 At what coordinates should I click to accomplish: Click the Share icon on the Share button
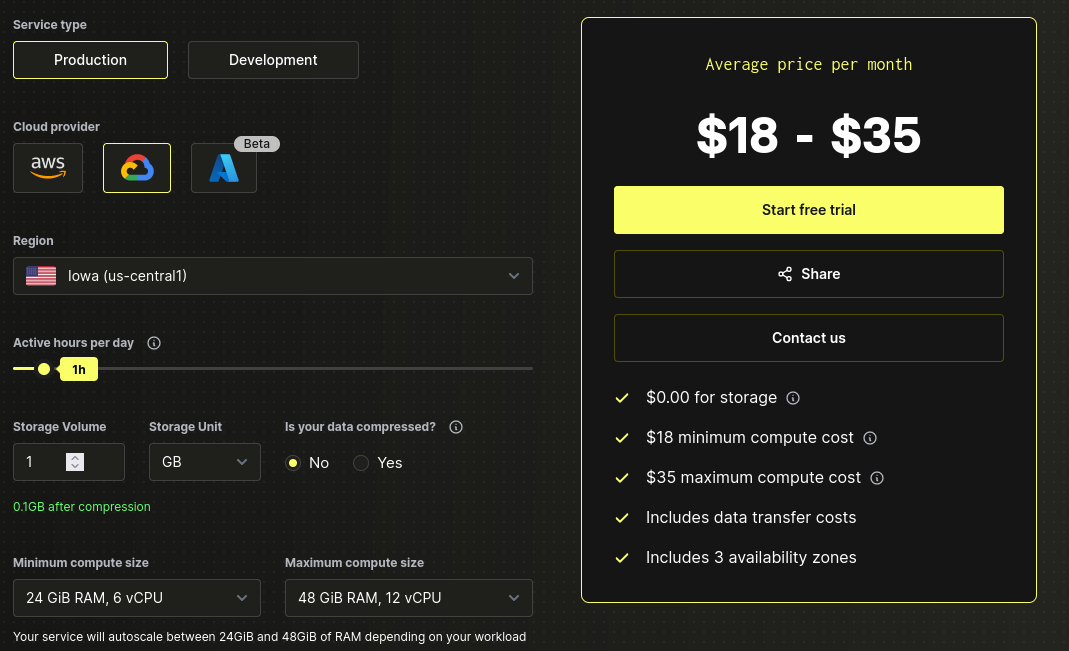point(785,273)
